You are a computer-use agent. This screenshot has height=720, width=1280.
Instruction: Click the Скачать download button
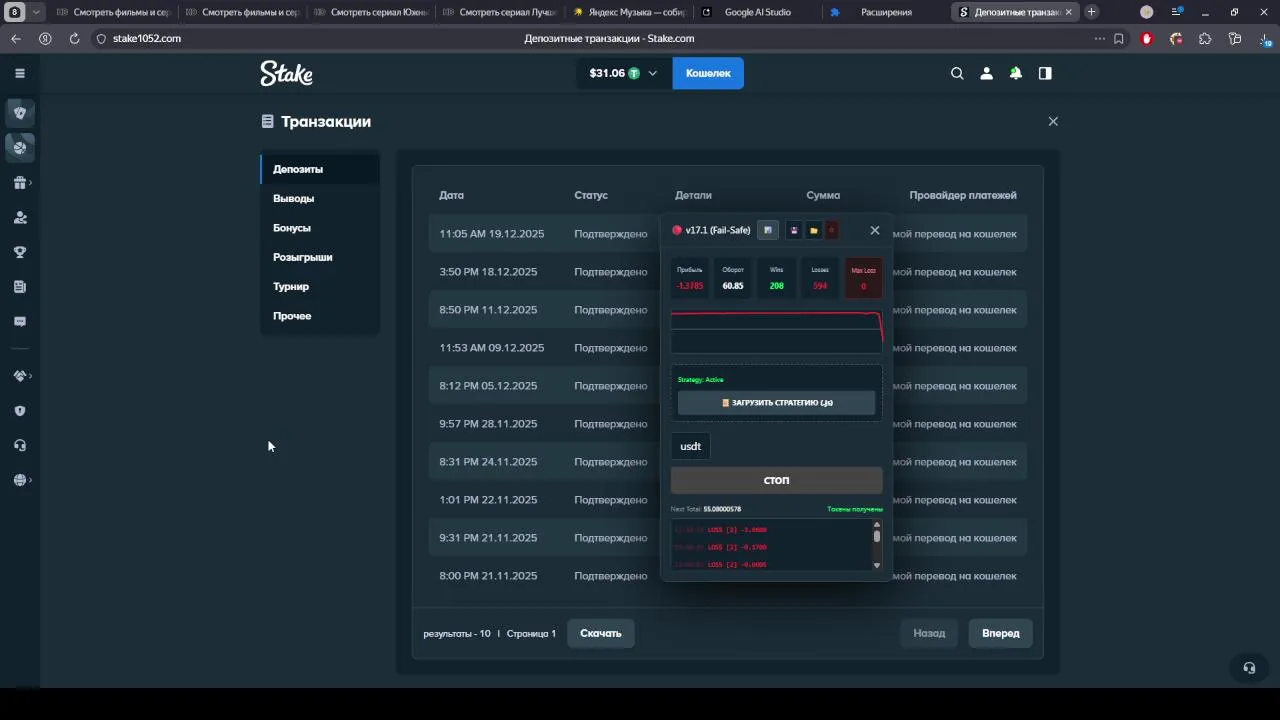coord(601,633)
